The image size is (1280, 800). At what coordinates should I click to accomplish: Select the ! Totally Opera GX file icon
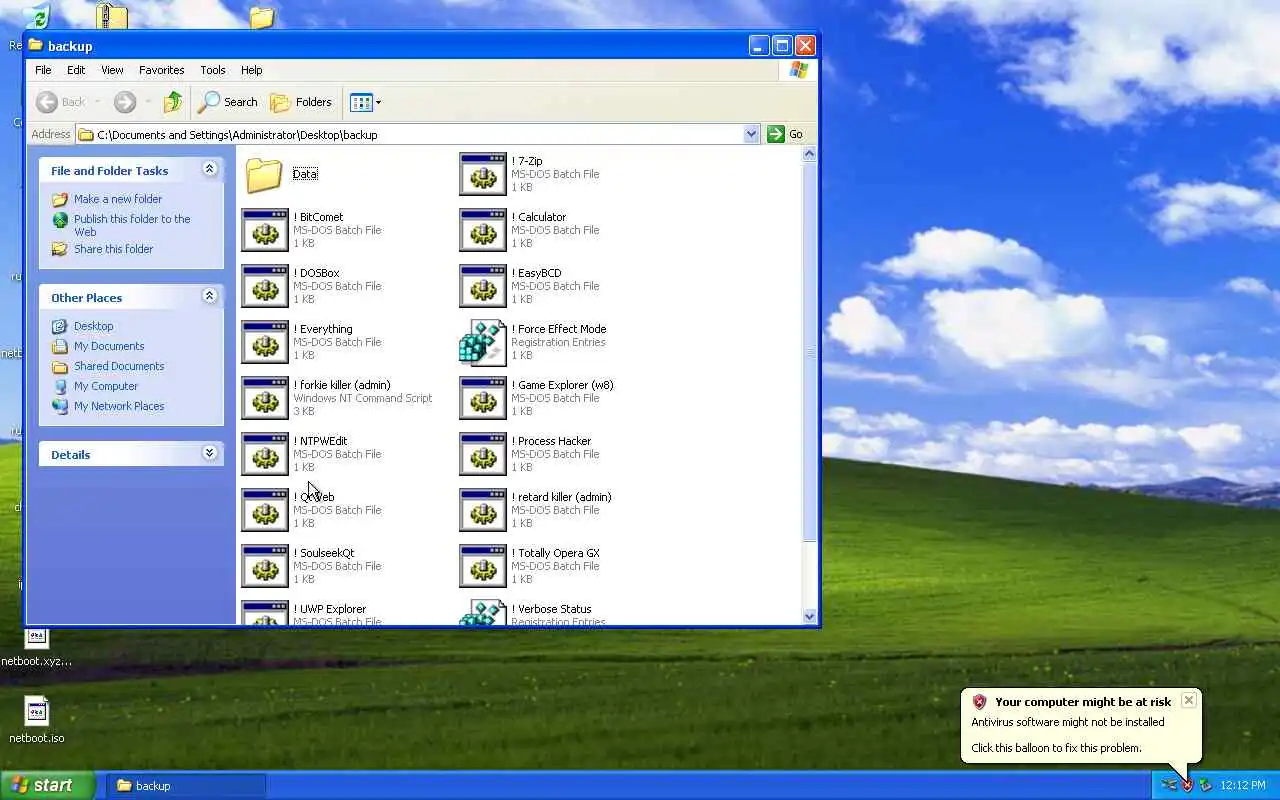483,566
